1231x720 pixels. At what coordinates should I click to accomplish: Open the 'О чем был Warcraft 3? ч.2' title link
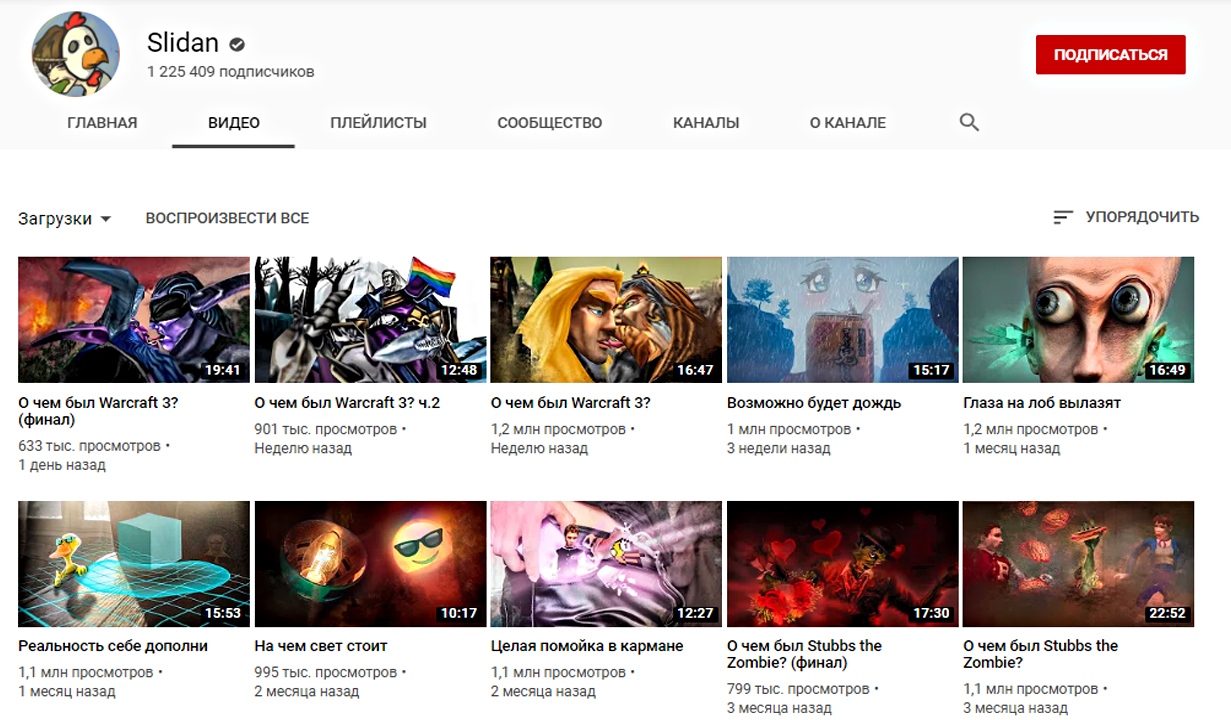click(347, 403)
